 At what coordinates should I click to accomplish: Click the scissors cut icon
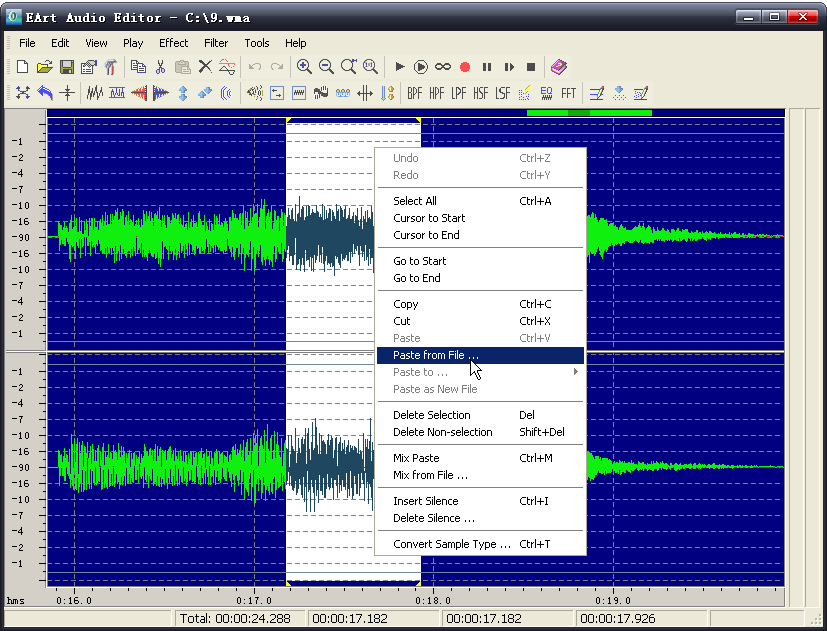(x=160, y=67)
